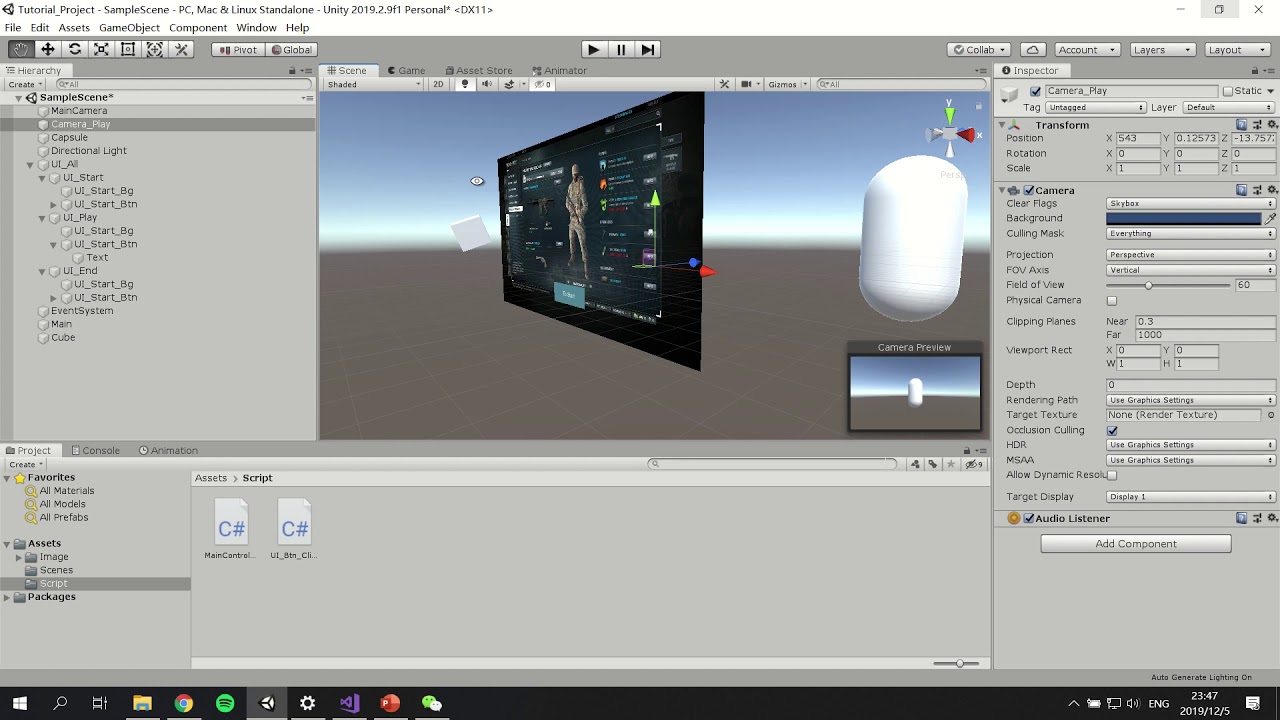Screen dimensions: 1280x720
Task: Toggle Static checkbox
Action: (1228, 91)
